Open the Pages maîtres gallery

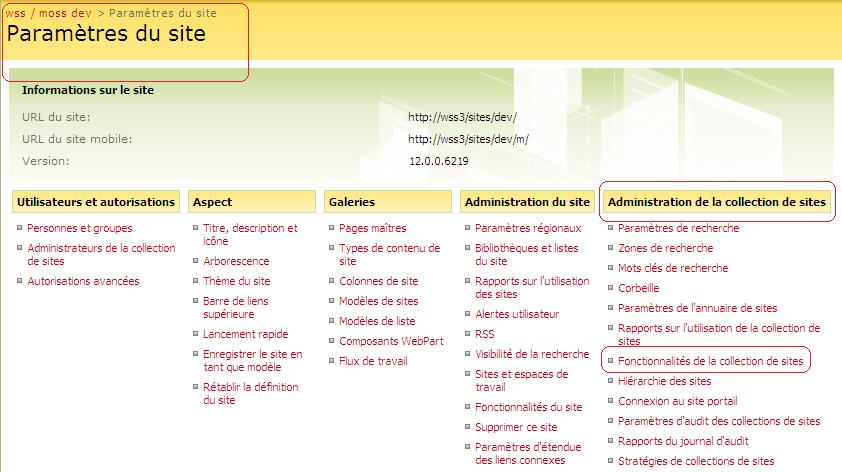(x=372, y=228)
